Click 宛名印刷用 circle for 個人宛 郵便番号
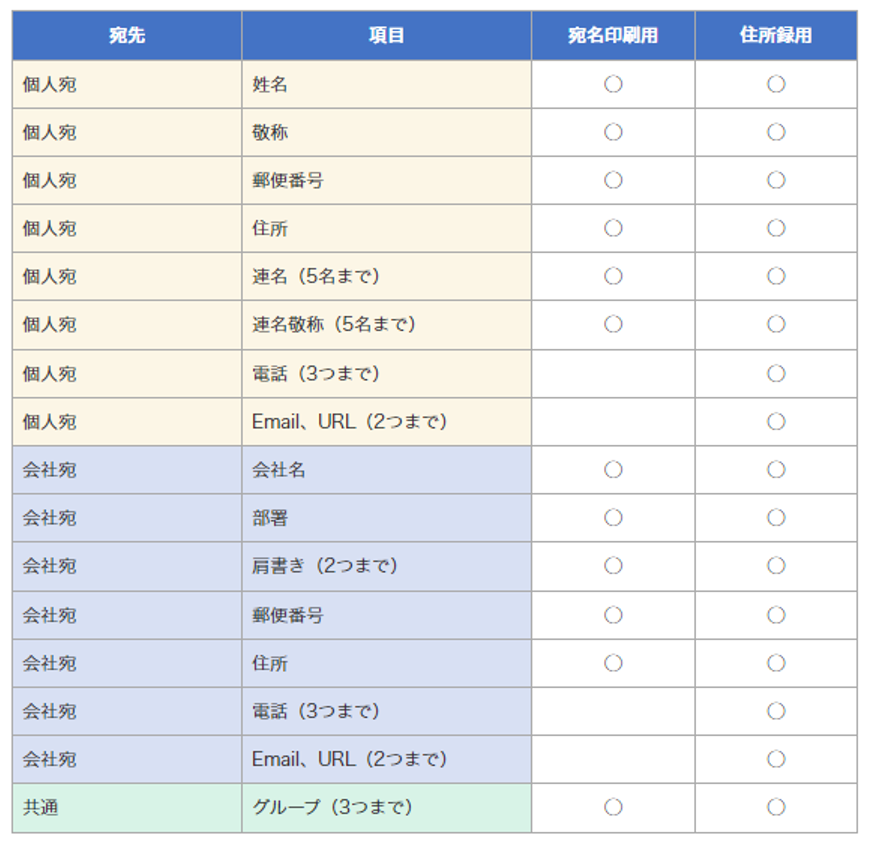Viewport: 882px width, 854px height. tap(613, 180)
